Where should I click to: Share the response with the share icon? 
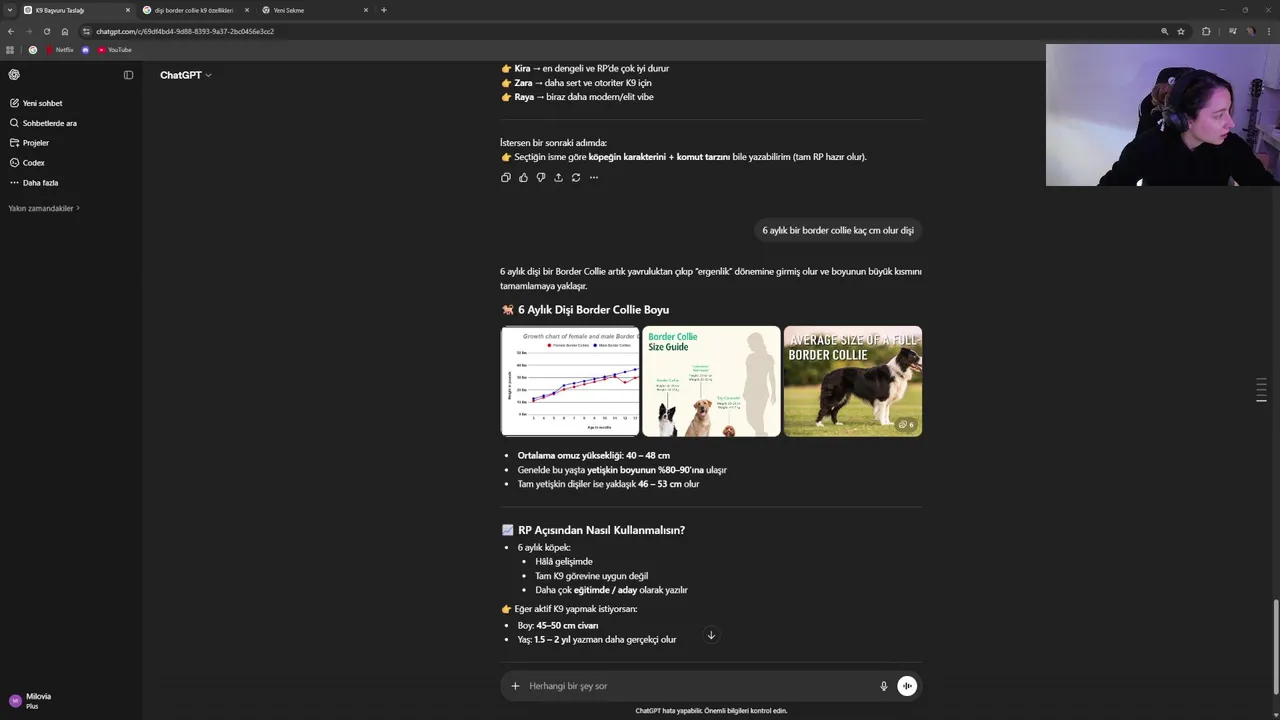(558, 177)
